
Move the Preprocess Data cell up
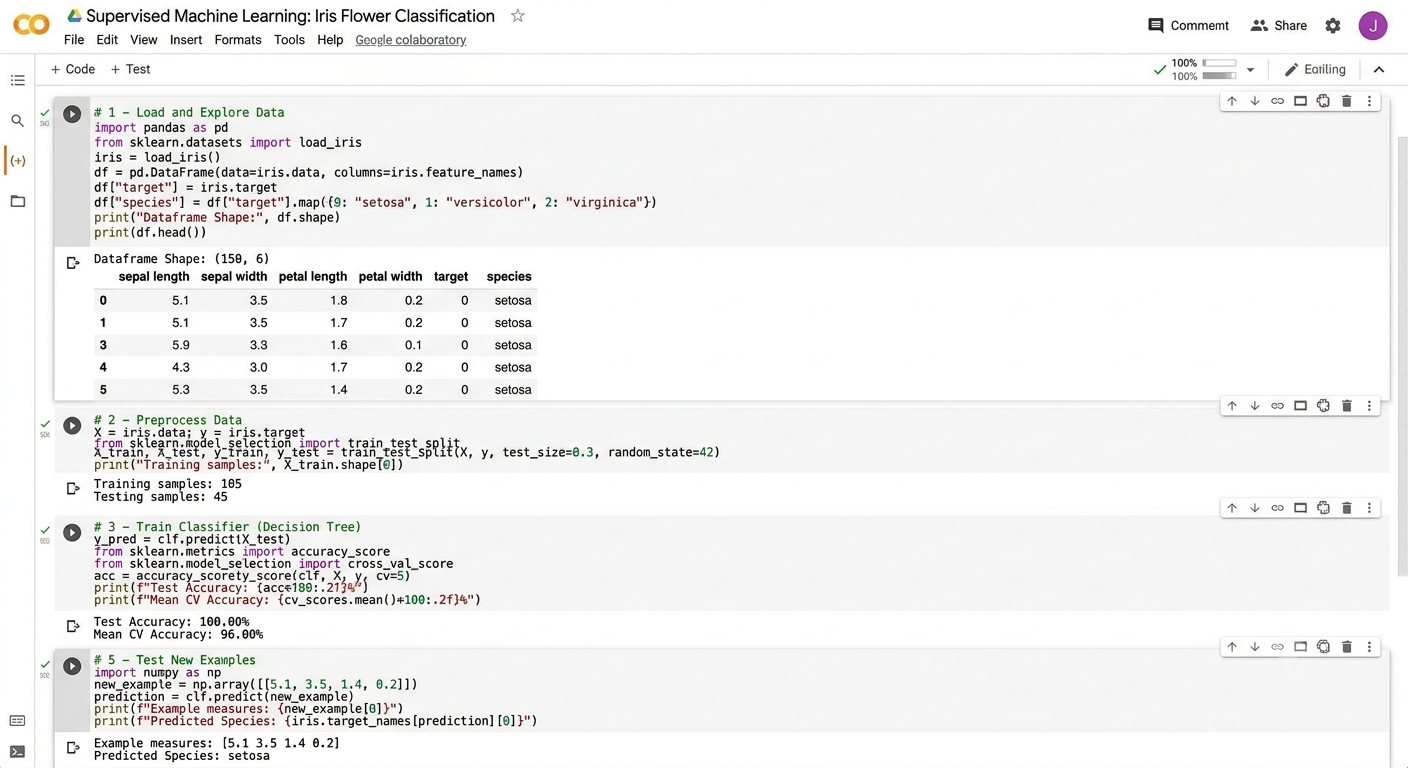pos(1232,406)
